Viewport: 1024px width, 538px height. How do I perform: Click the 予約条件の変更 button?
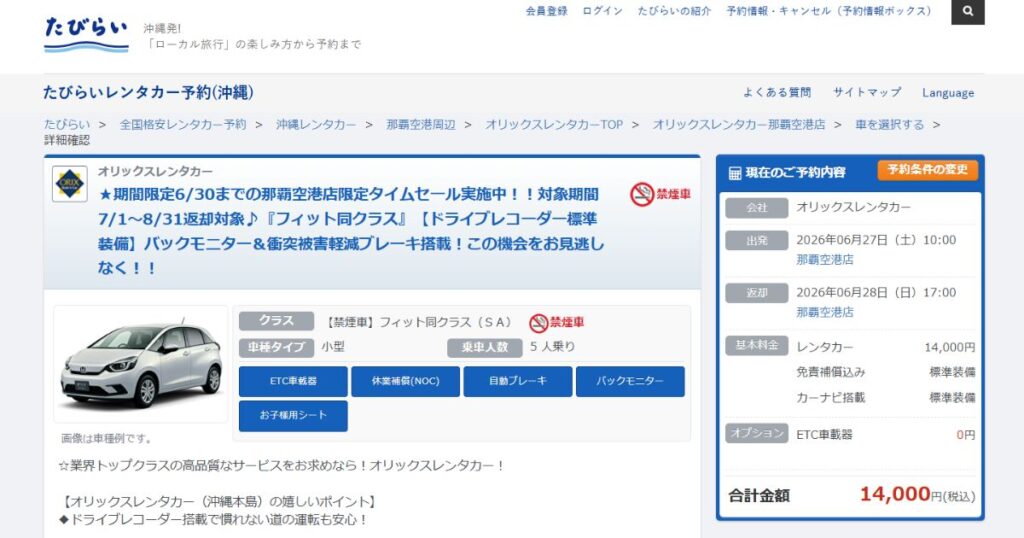(927, 170)
